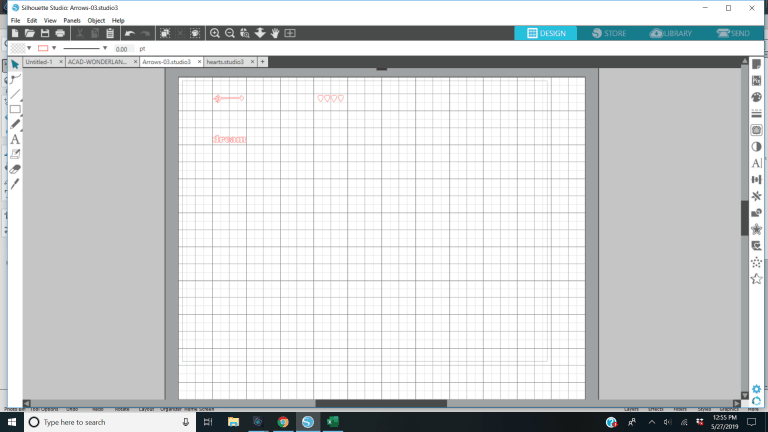Click the line thickness pt field

[x=122, y=48]
